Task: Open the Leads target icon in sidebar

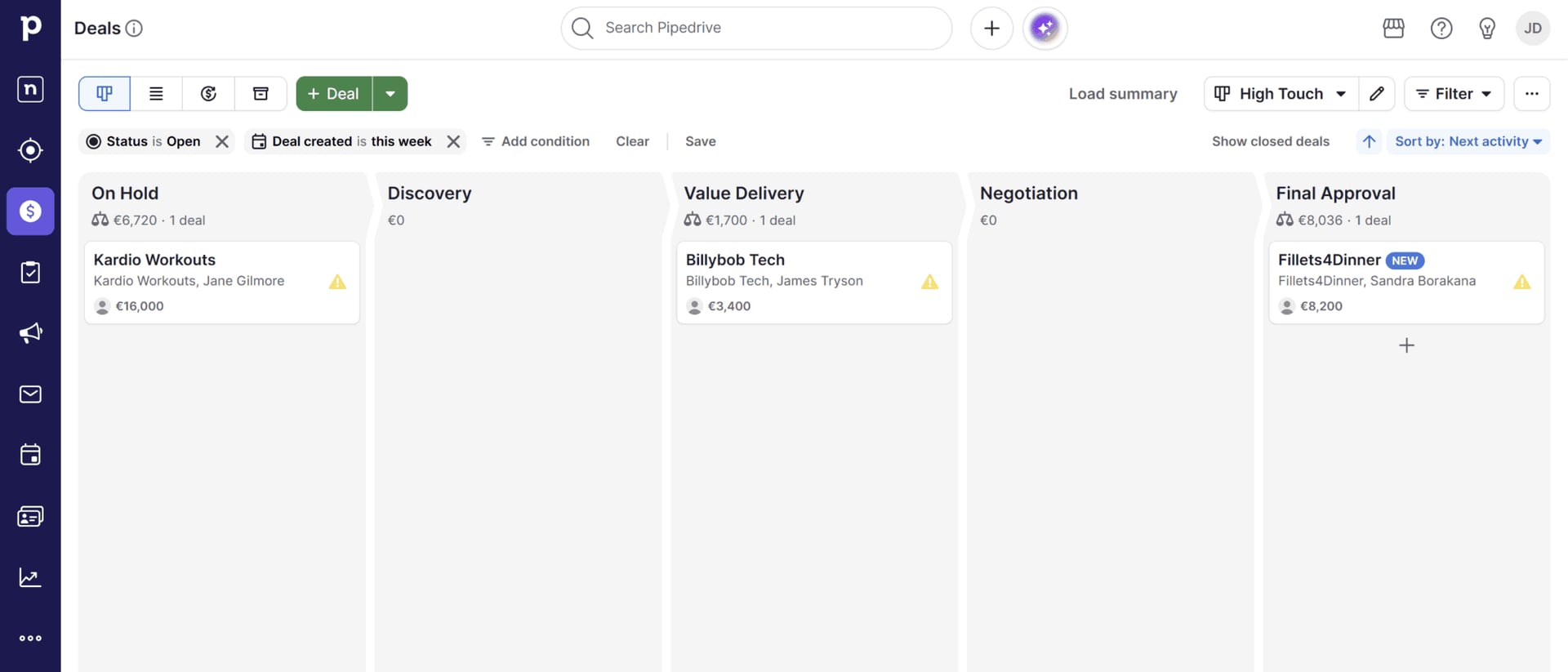Action: (30, 150)
